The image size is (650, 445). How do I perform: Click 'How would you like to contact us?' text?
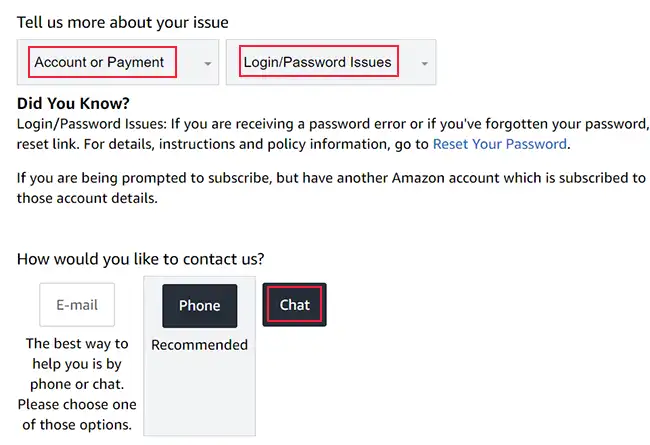tap(141, 259)
